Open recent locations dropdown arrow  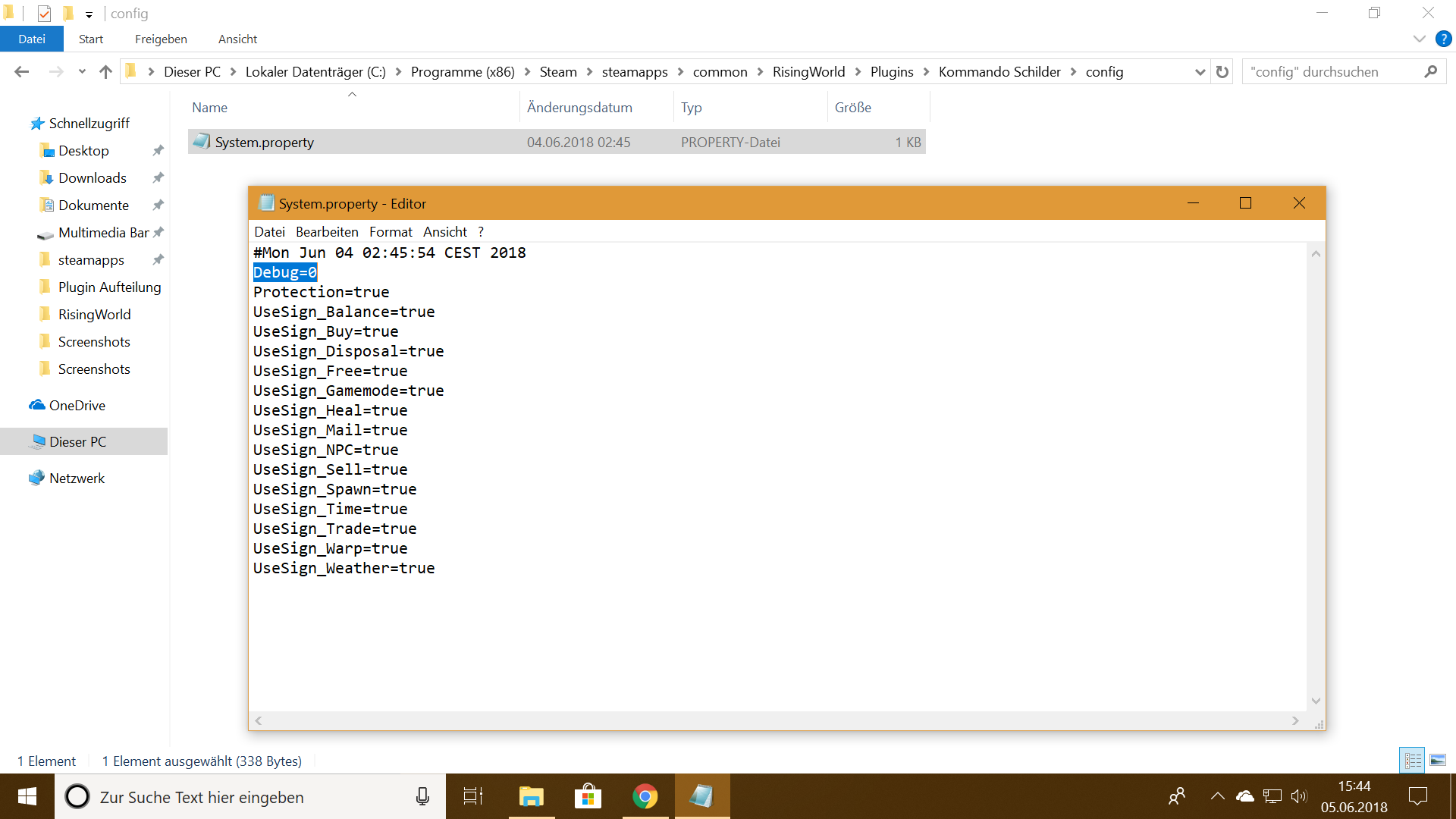[82, 72]
